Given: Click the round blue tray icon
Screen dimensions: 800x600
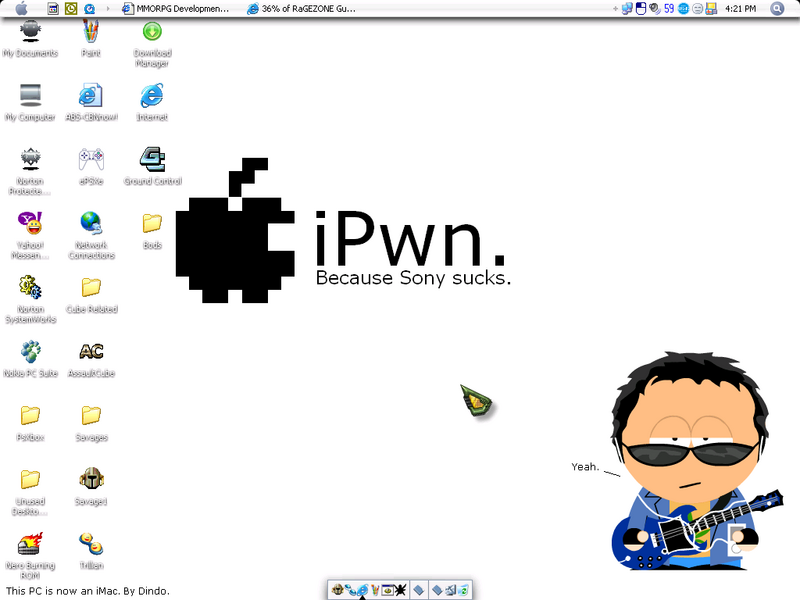Looking at the screenshot, I should click(683, 8).
